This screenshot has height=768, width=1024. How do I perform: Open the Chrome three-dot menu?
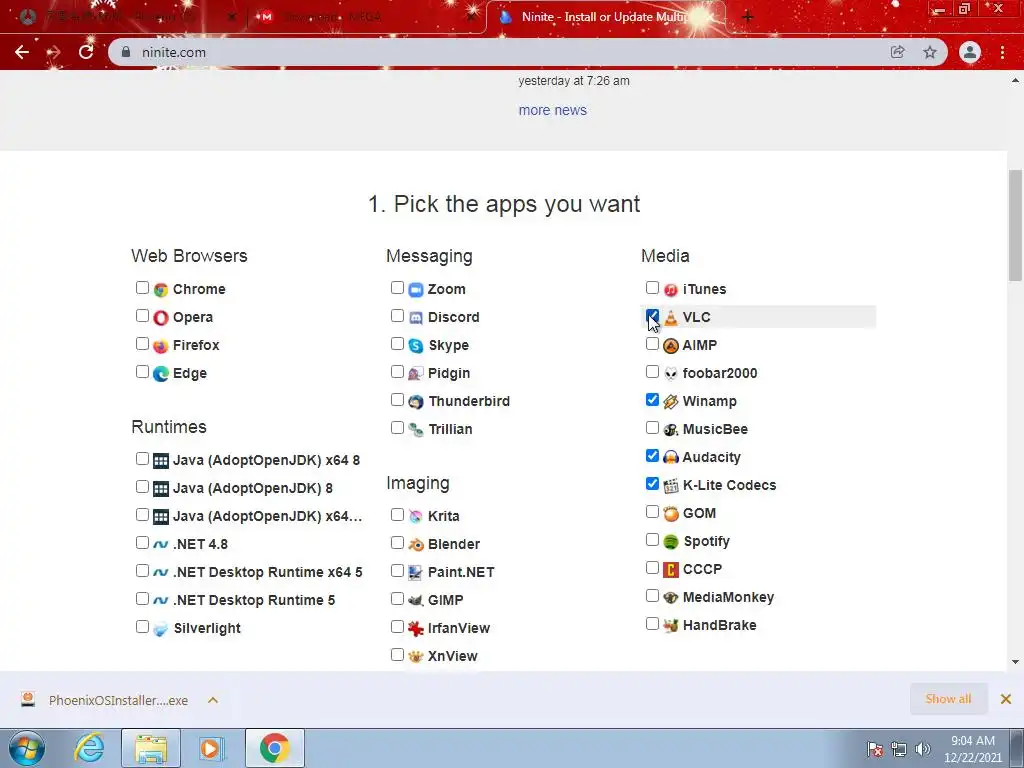pyautogui.click(x=1002, y=52)
